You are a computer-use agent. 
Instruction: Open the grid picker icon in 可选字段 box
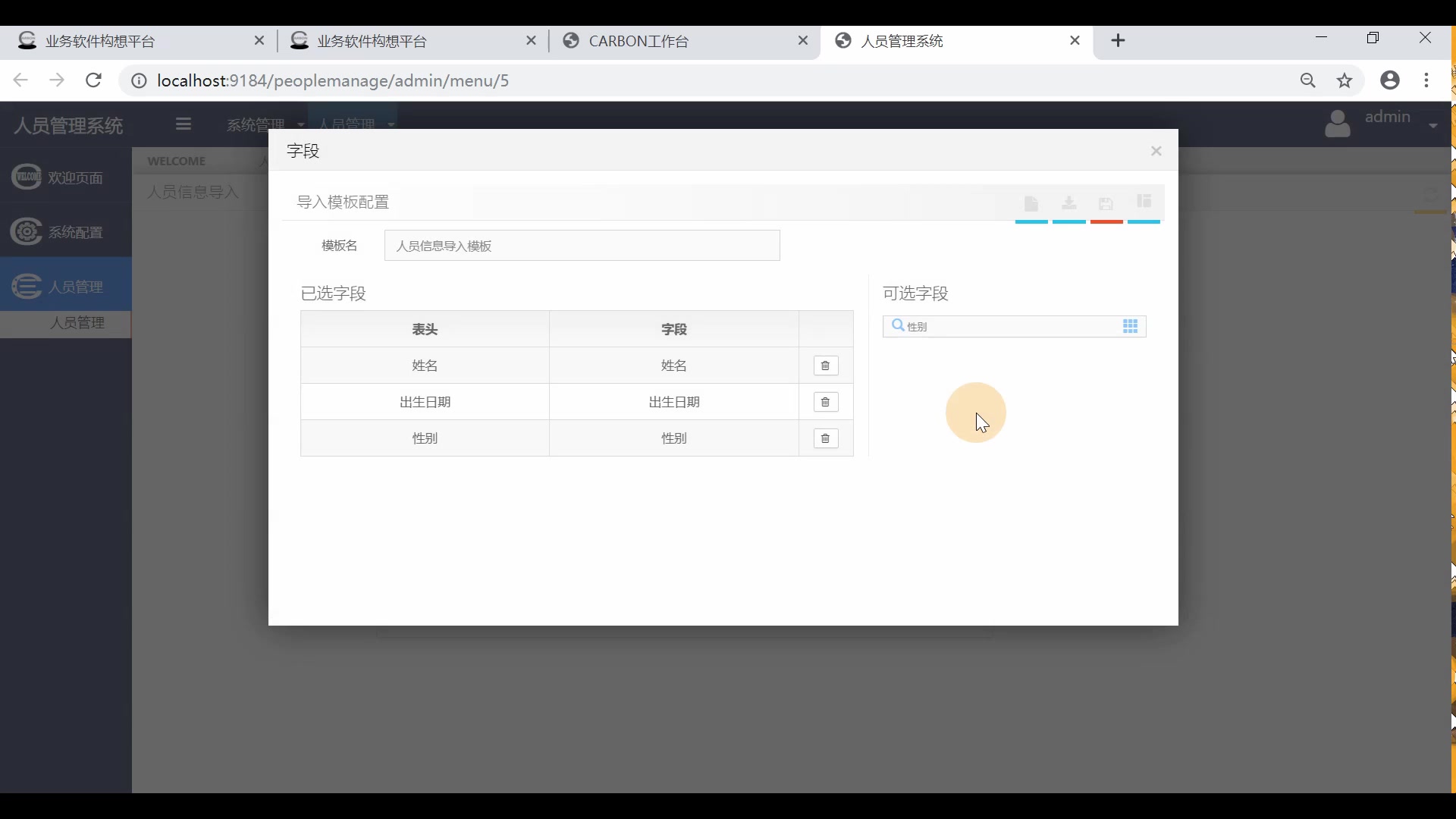click(1130, 326)
